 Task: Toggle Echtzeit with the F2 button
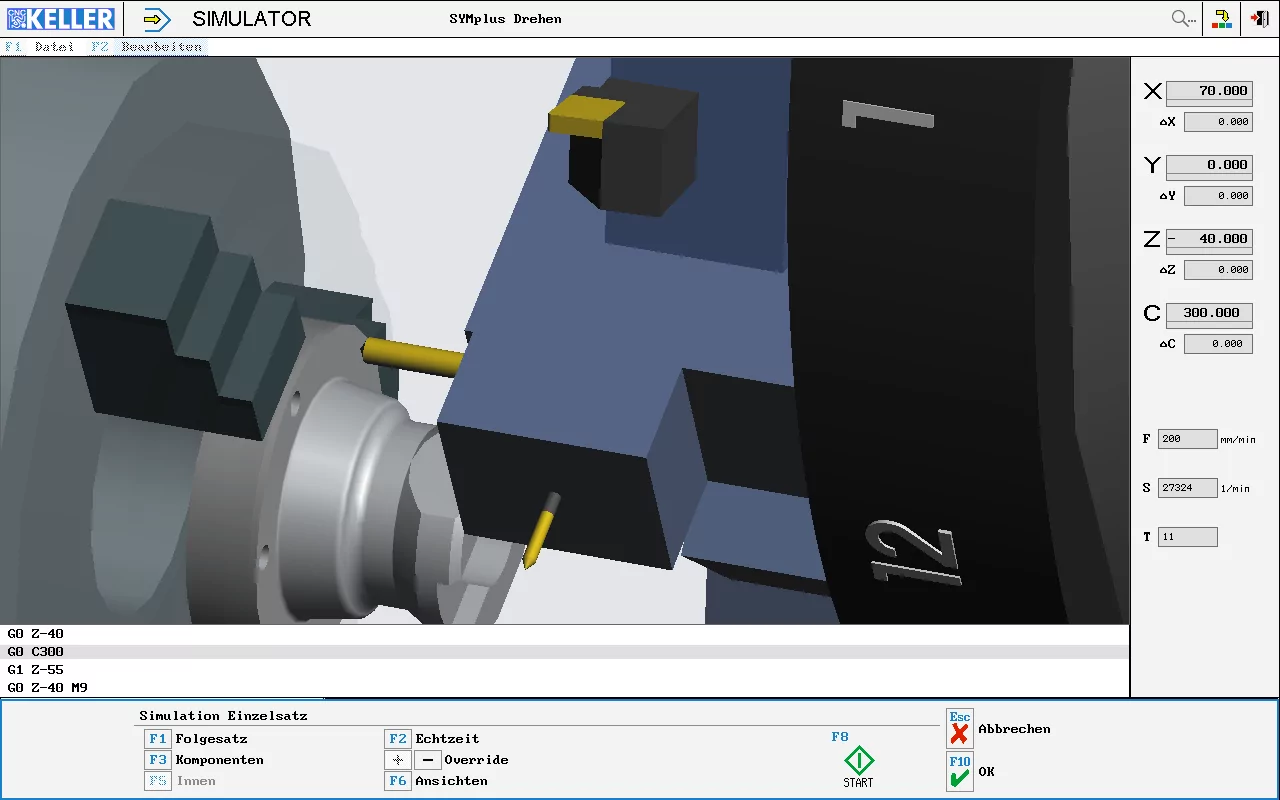tap(398, 739)
